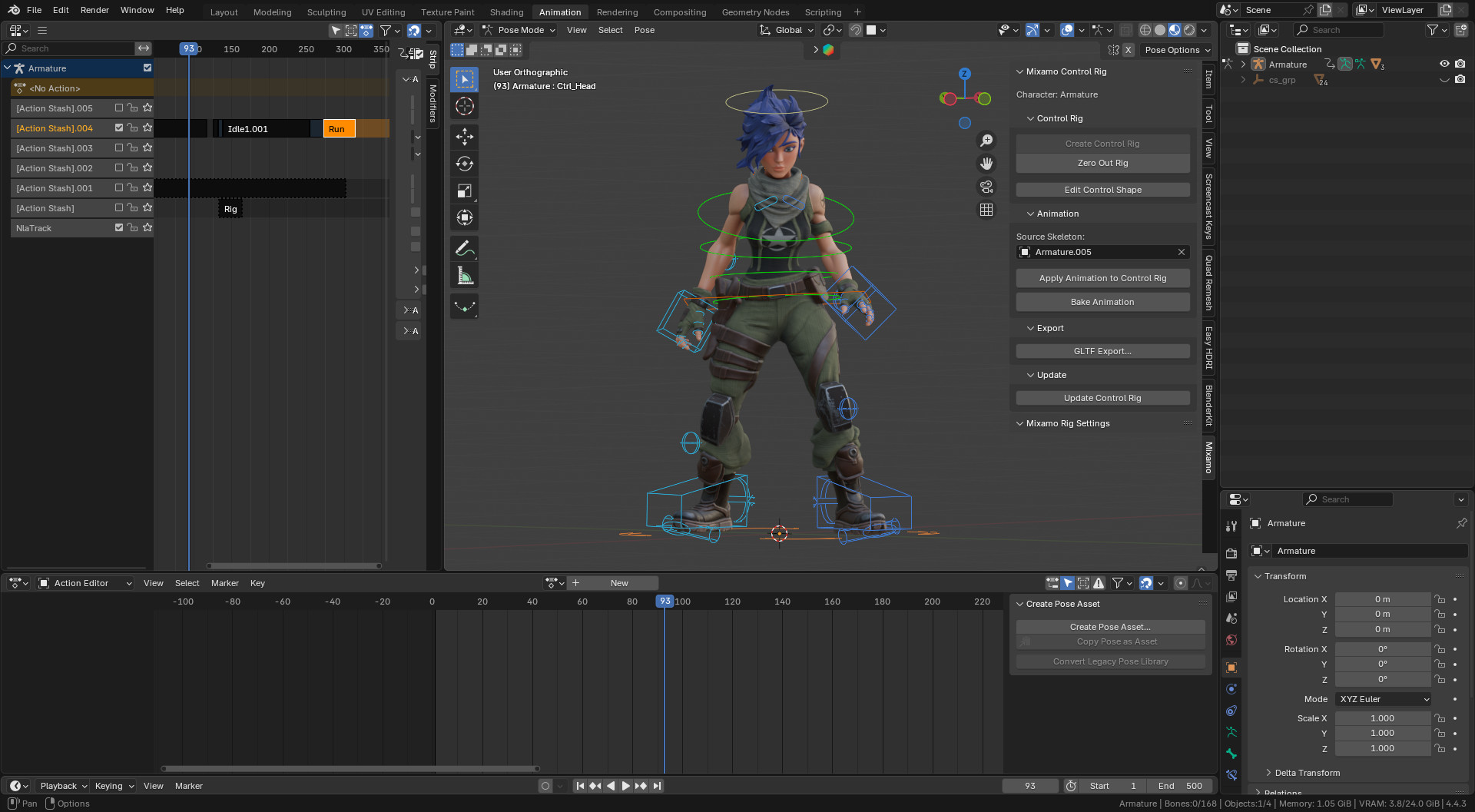
Task: Jump to the end frame button
Action: [x=657, y=786]
